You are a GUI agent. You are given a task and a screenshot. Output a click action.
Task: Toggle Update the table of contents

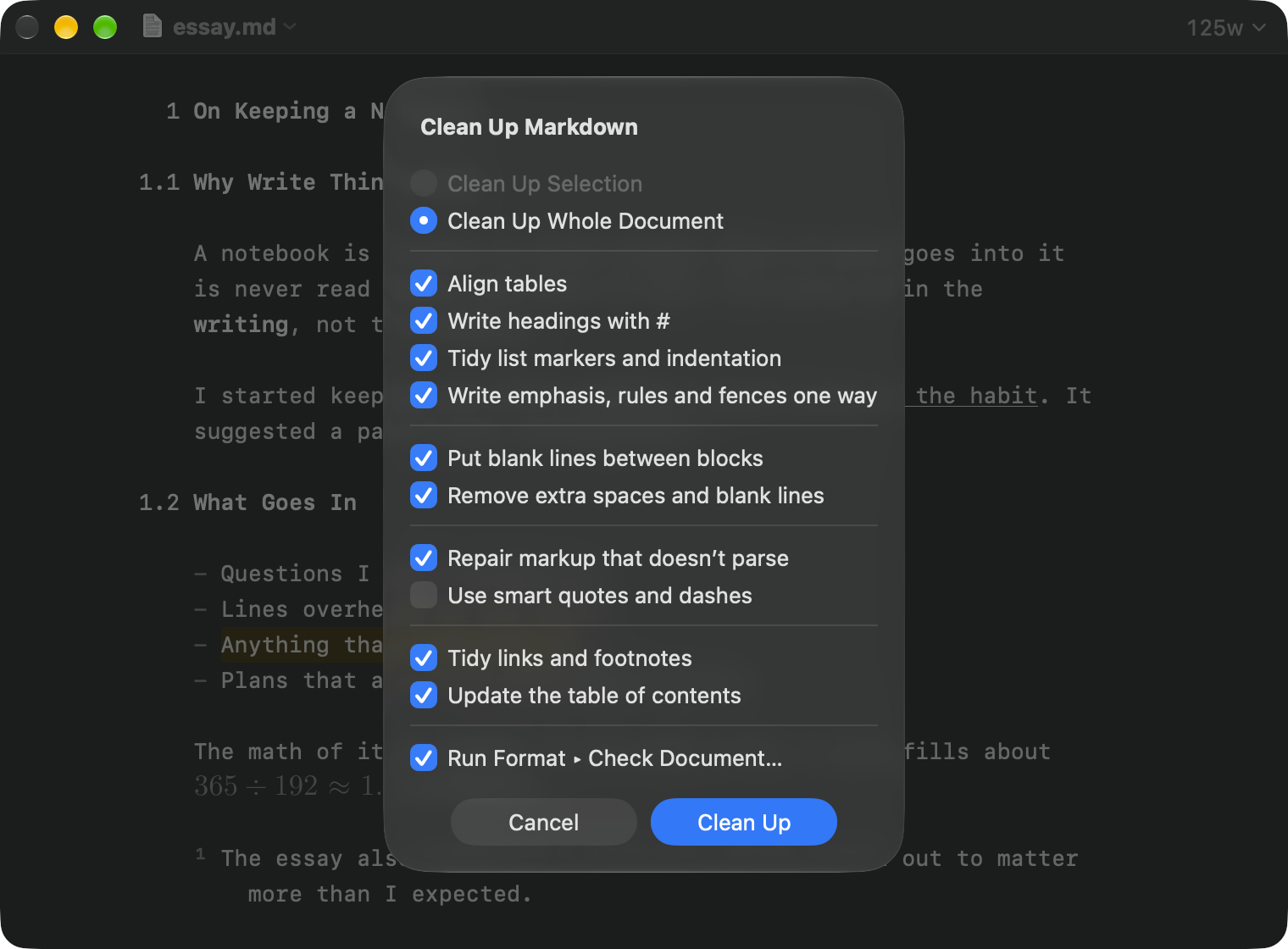coord(424,696)
